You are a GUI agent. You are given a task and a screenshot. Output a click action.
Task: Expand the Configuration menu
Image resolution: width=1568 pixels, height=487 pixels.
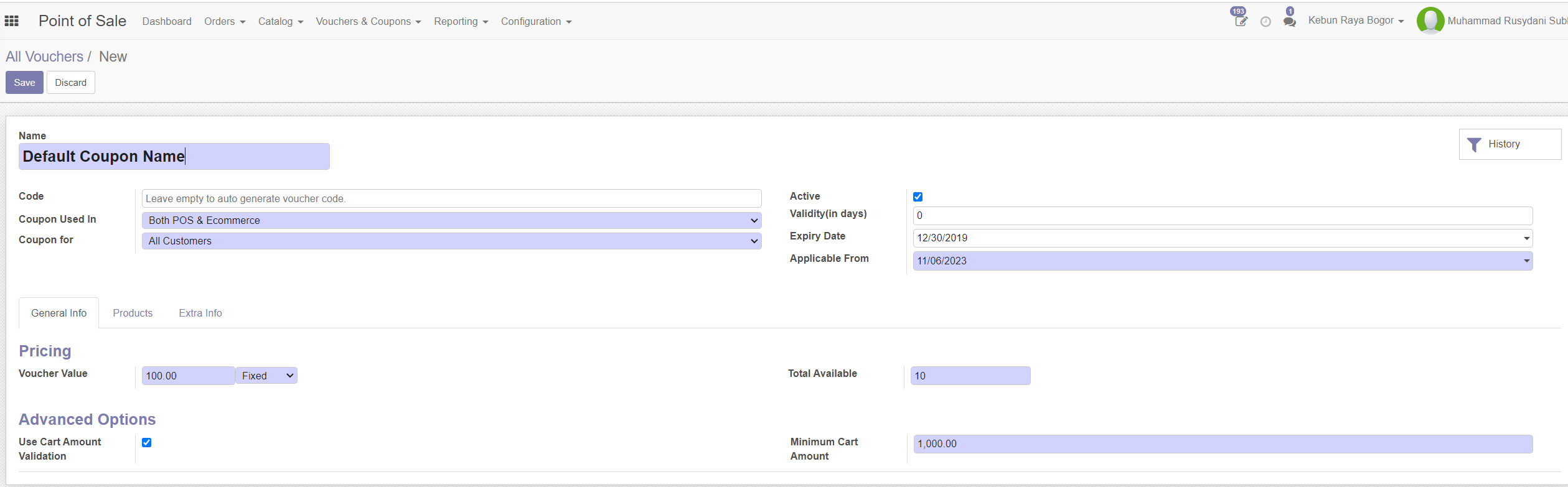tap(536, 22)
